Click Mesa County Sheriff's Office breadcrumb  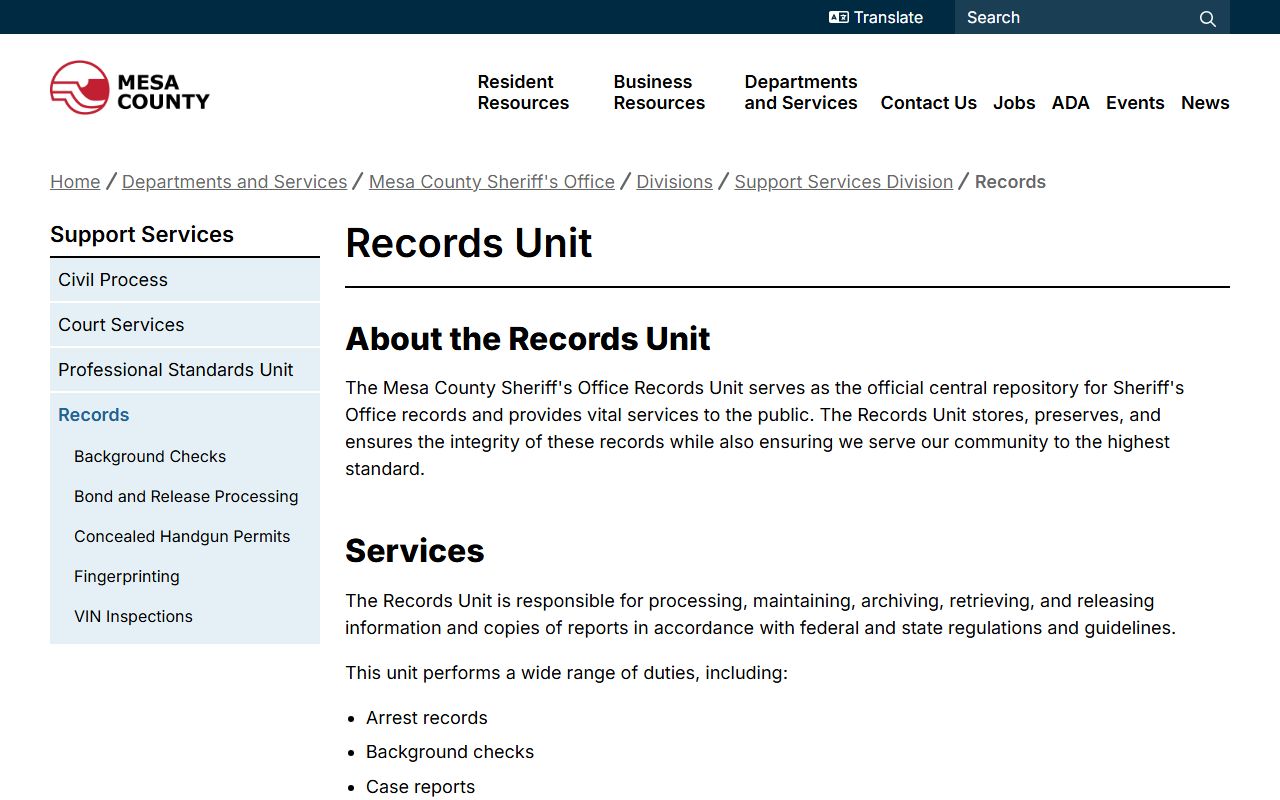coord(492,182)
